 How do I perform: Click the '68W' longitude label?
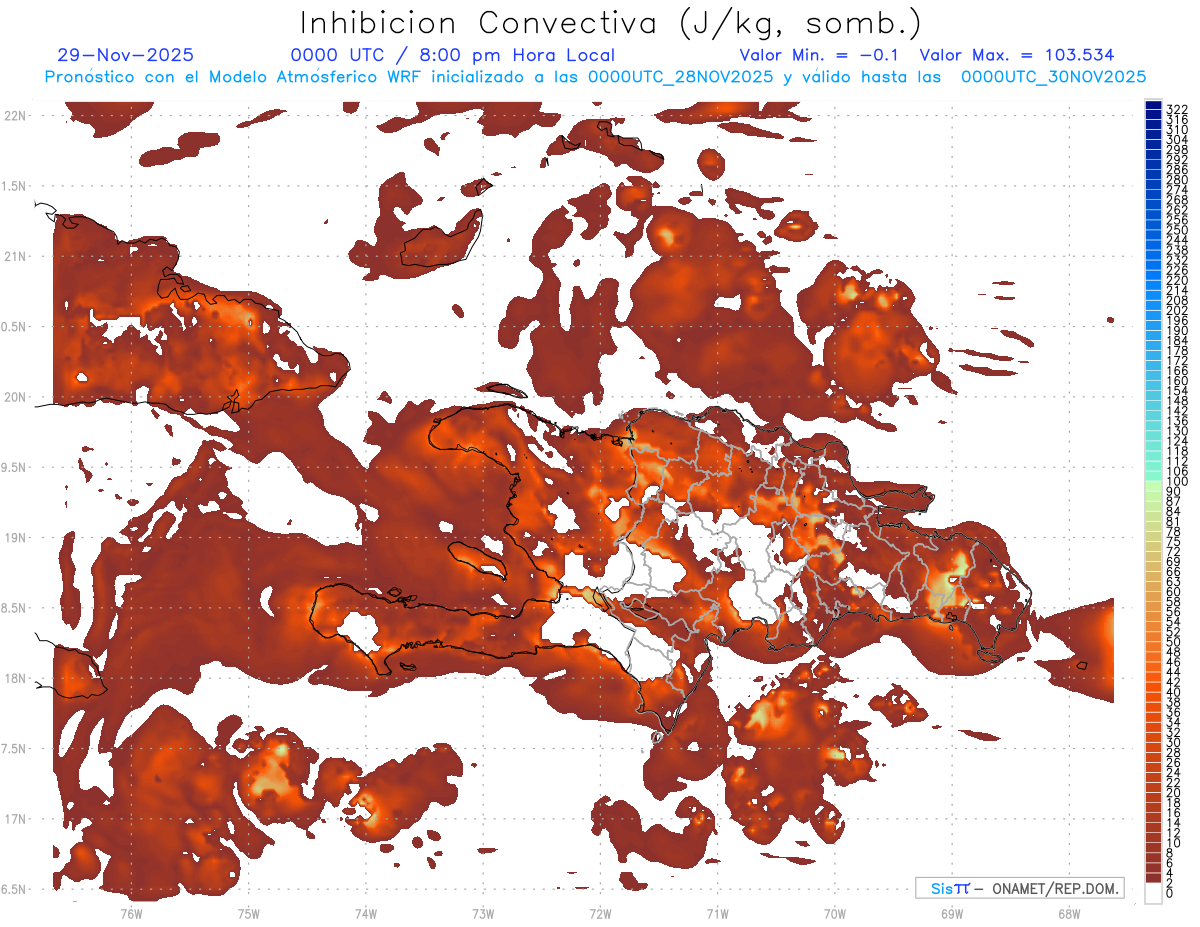click(x=1068, y=913)
